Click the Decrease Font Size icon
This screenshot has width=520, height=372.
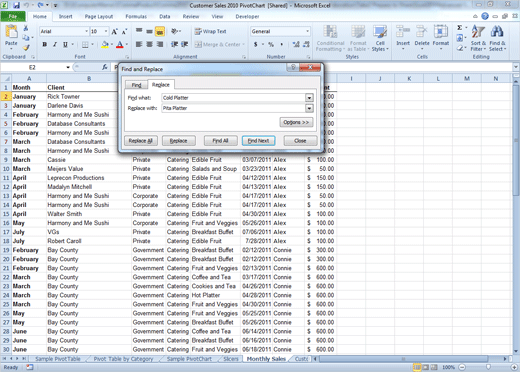click(x=124, y=32)
